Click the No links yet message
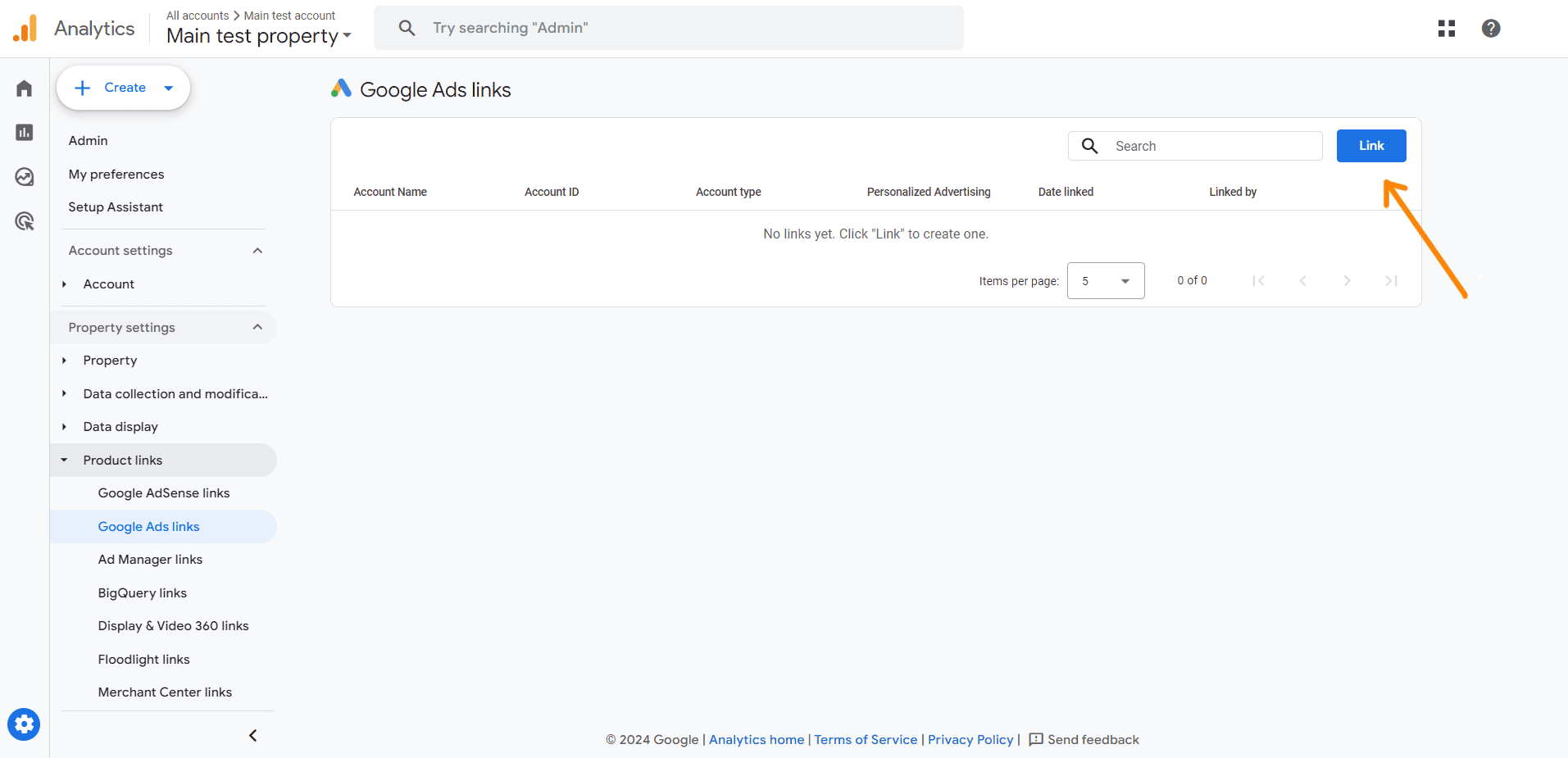The image size is (1568, 758). pyautogui.click(x=875, y=234)
